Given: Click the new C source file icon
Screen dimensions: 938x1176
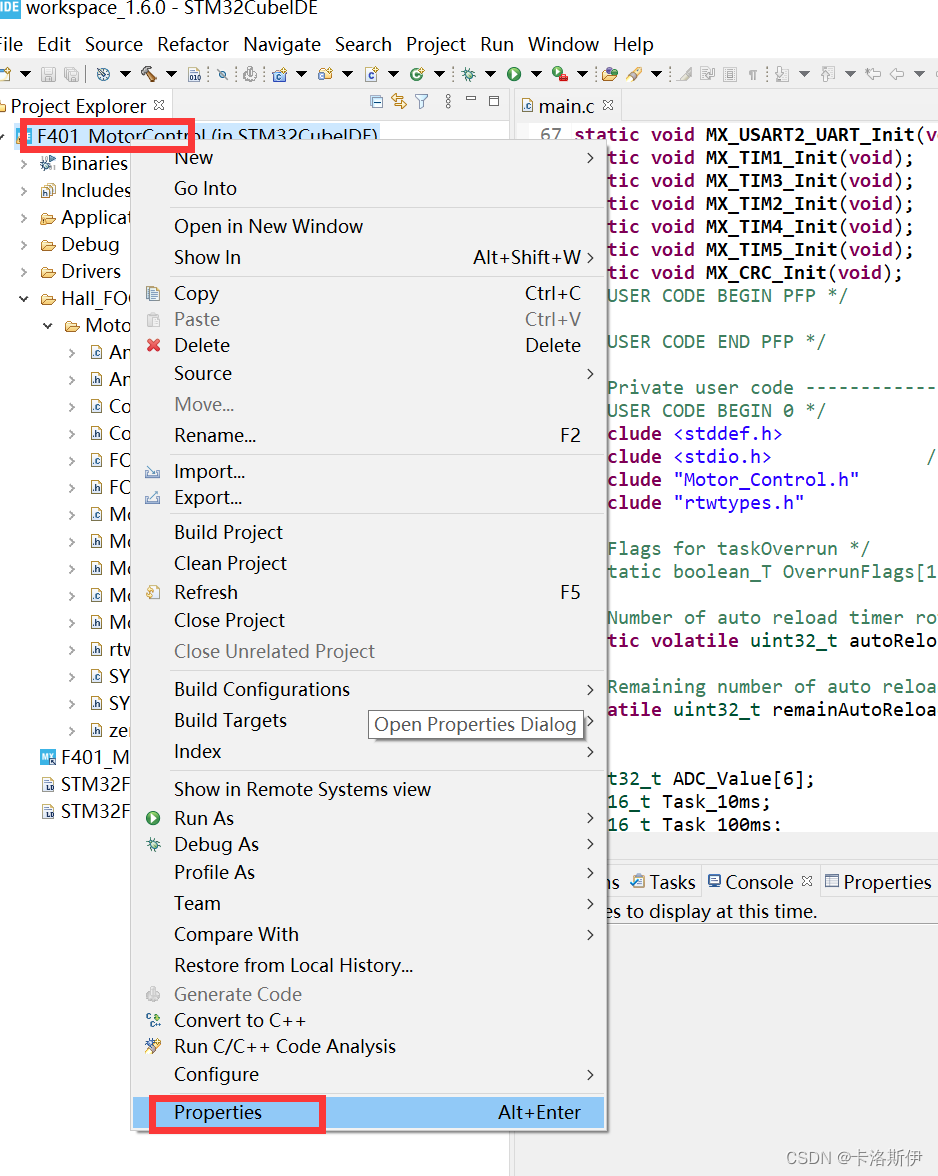Looking at the screenshot, I should [372, 74].
